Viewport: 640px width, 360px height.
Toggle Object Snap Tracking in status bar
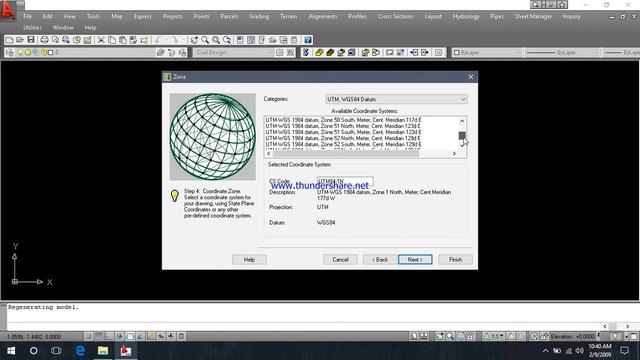pos(140,336)
